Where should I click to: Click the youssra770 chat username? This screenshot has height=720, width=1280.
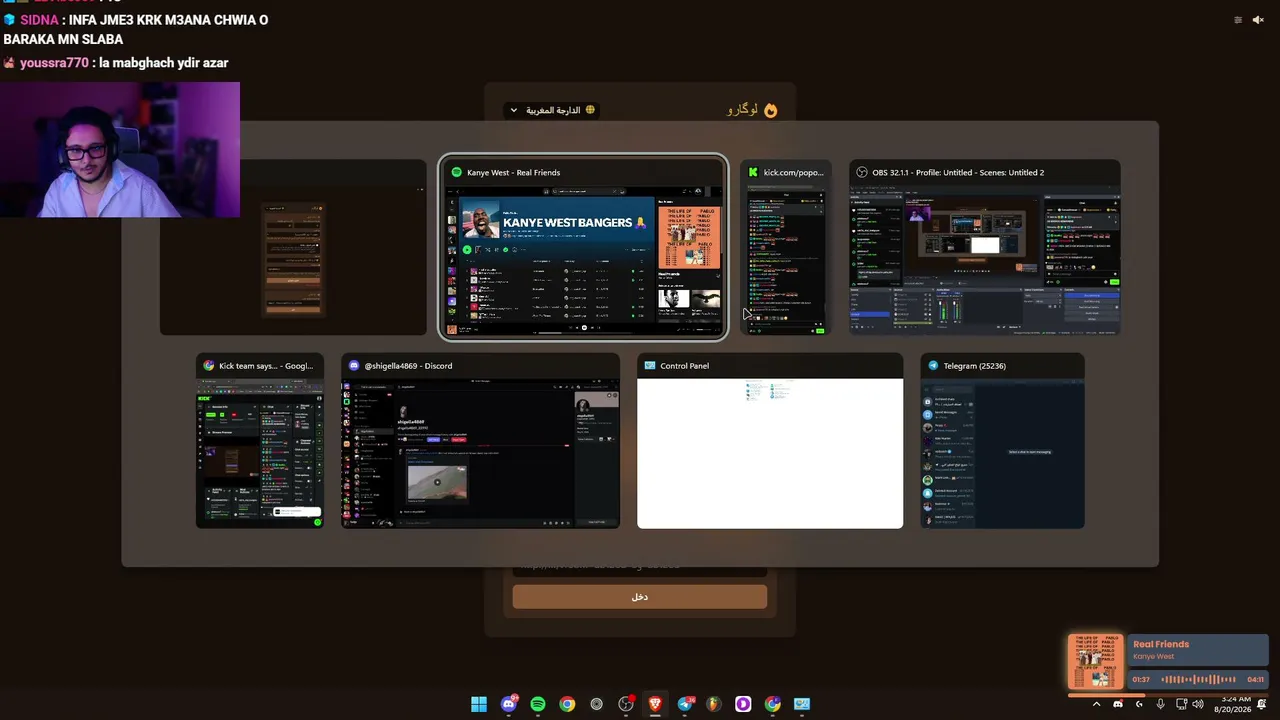(x=54, y=63)
